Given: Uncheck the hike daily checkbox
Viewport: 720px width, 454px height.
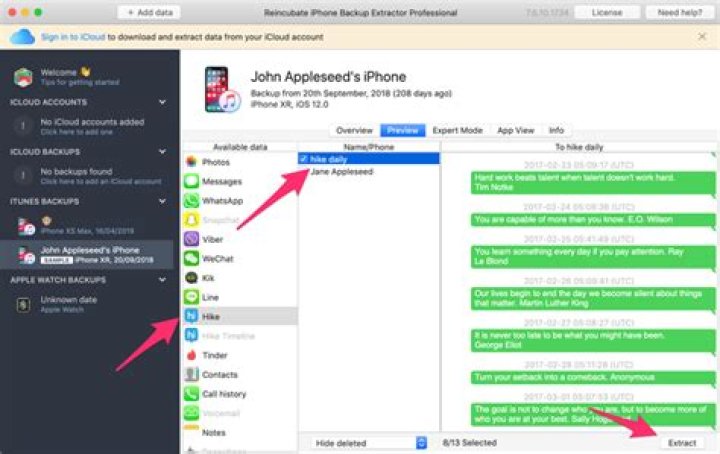Looking at the screenshot, I should [x=303, y=159].
